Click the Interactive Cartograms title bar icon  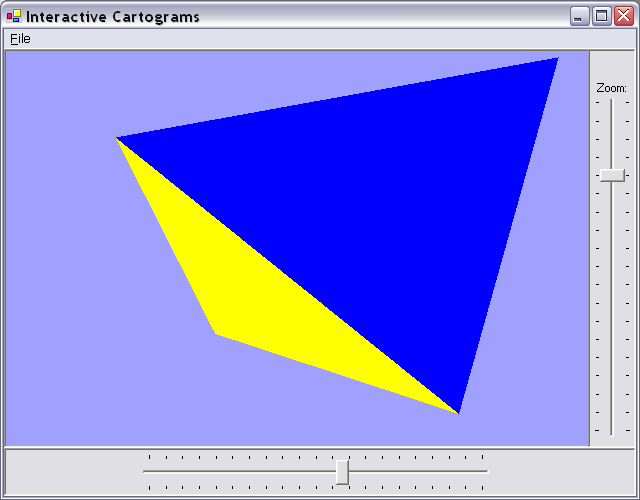pyautogui.click(x=13, y=16)
